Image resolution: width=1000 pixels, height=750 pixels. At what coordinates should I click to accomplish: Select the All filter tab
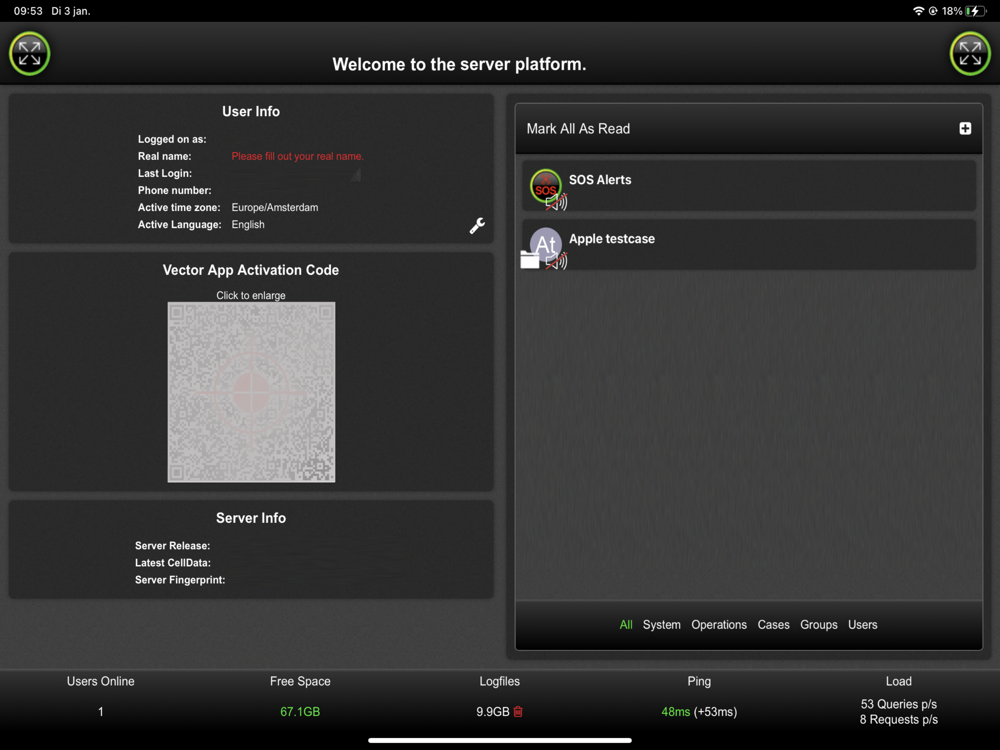(x=626, y=625)
